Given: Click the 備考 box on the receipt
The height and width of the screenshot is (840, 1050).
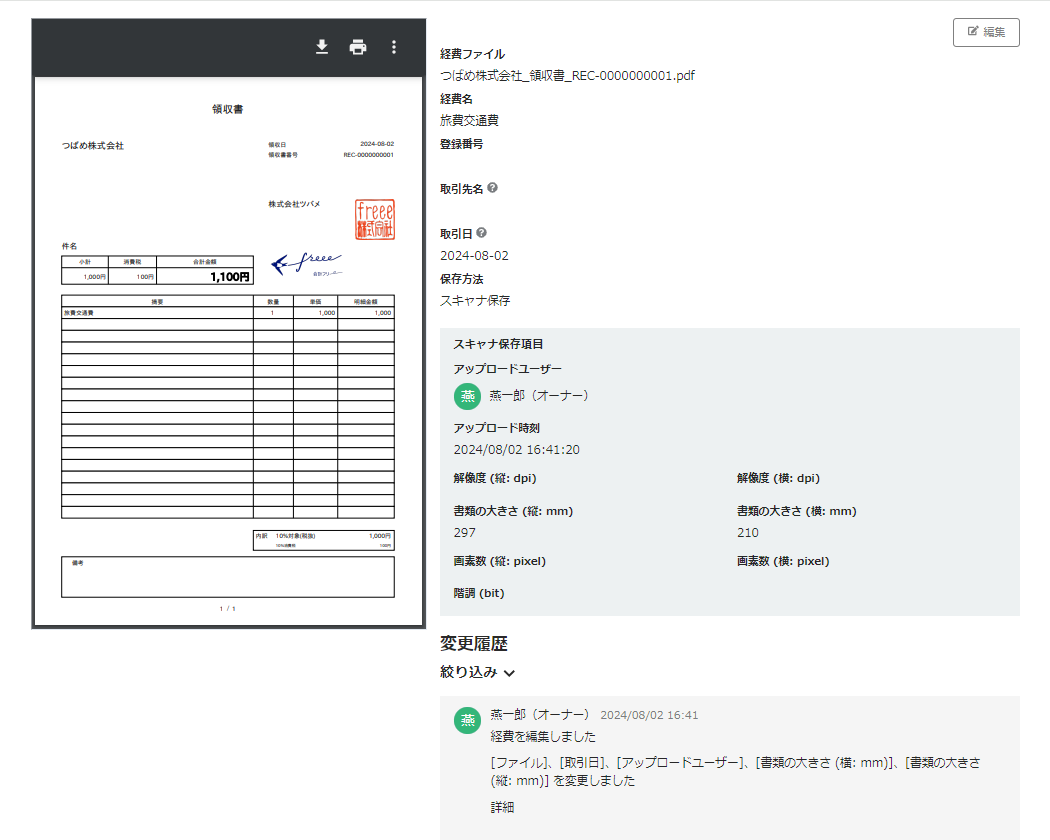Looking at the screenshot, I should click(228, 577).
